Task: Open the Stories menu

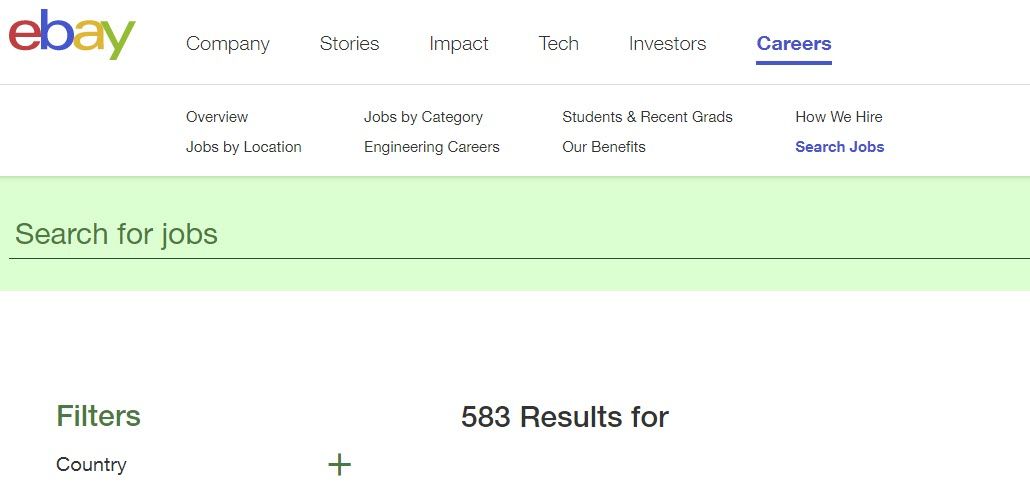Action: tap(349, 44)
